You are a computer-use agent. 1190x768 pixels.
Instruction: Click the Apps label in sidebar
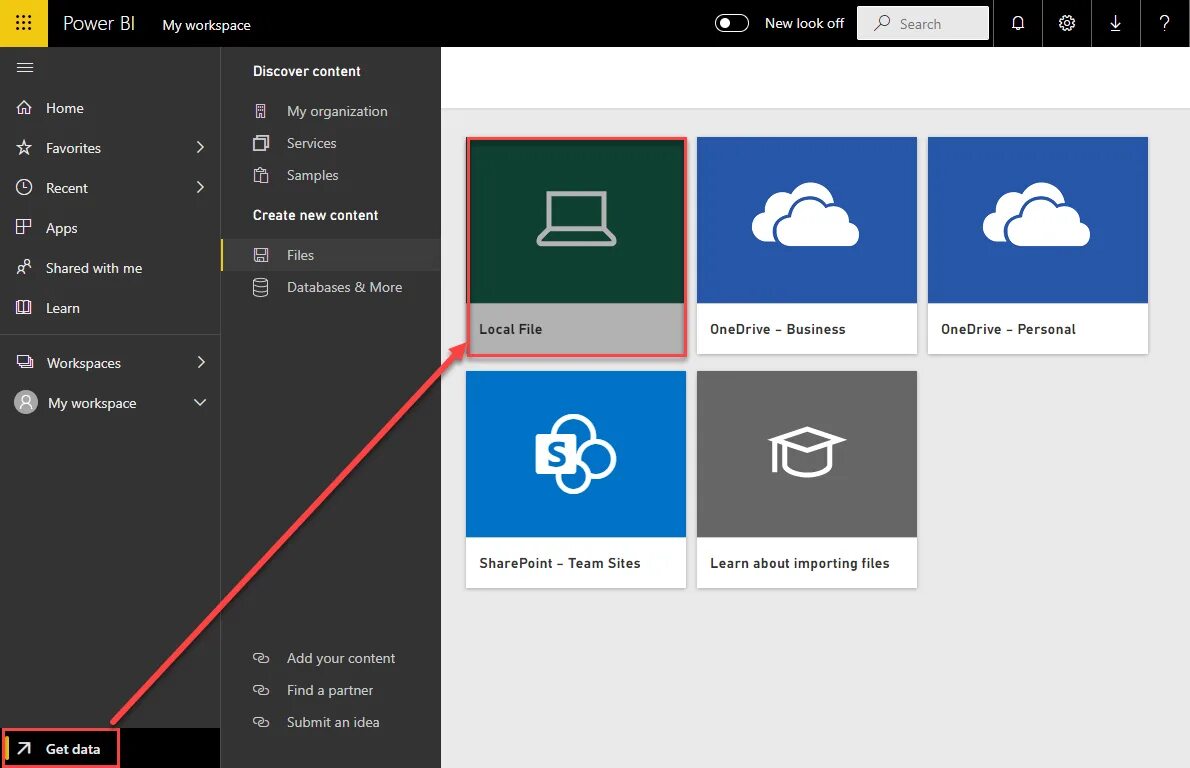[x=61, y=228]
